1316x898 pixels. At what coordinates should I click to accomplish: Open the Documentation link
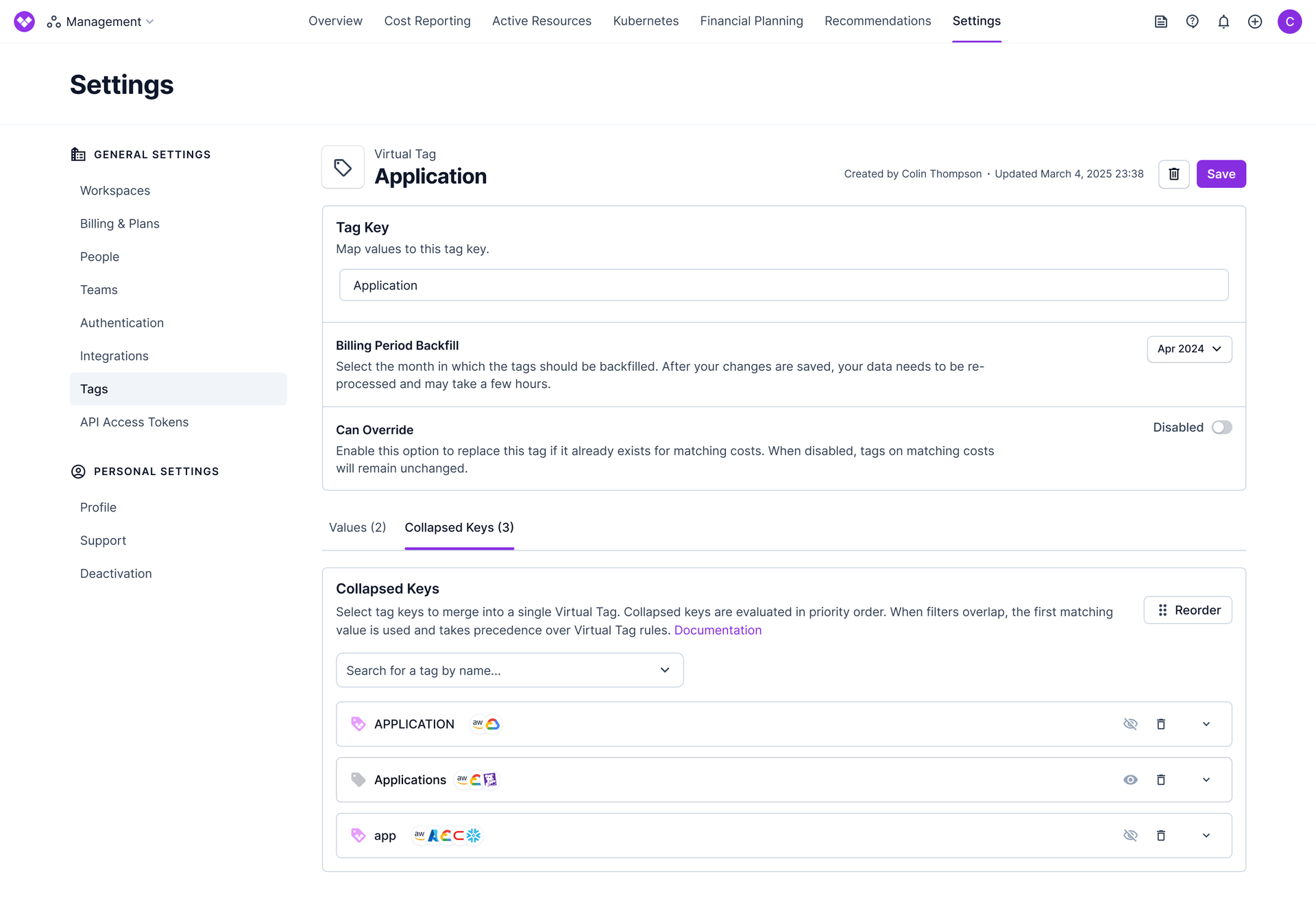pos(717,631)
